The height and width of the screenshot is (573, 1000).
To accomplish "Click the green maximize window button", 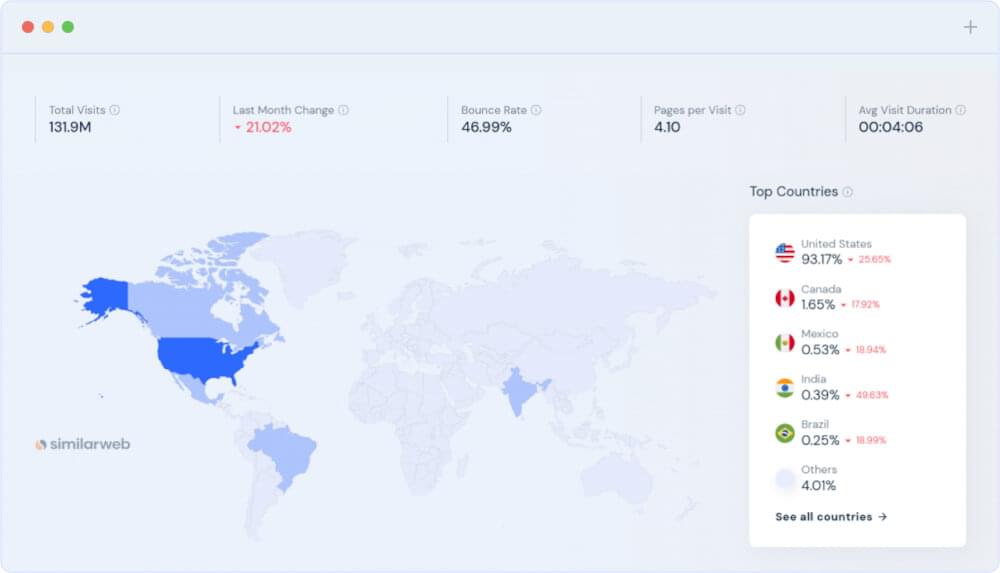I will [68, 27].
